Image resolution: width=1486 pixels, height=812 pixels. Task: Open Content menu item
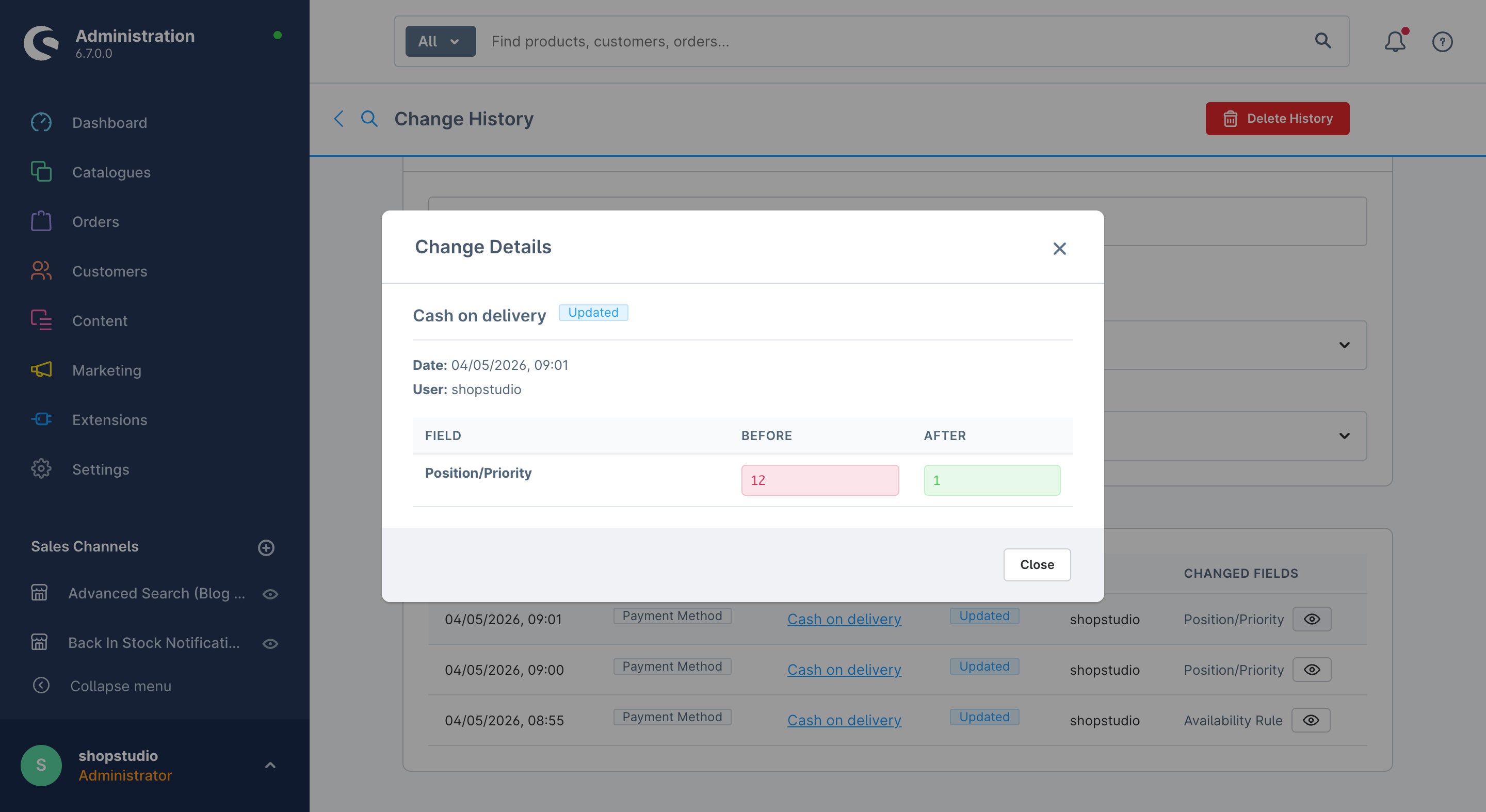click(x=100, y=321)
